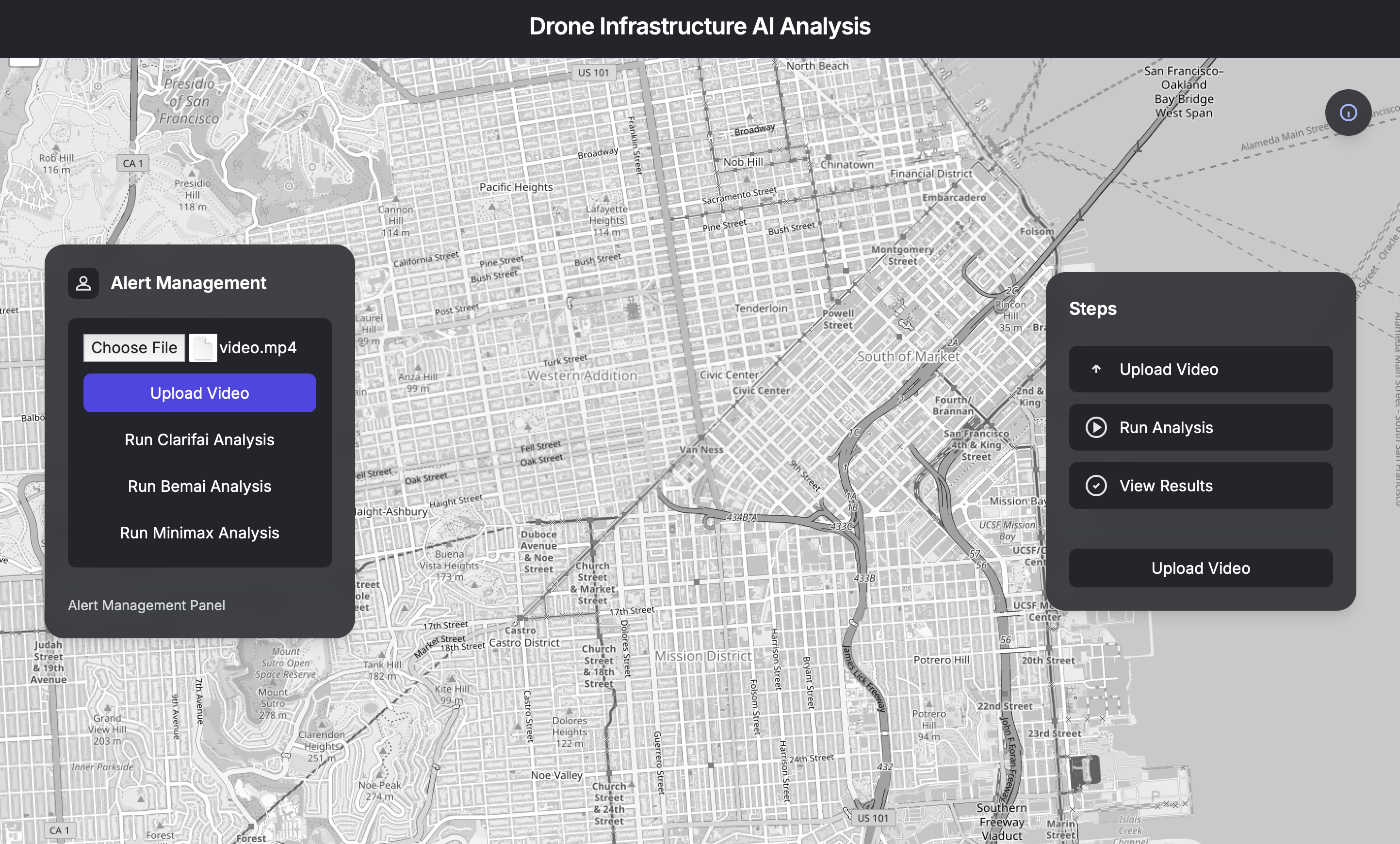This screenshot has height=844, width=1400.
Task: Click the US 101 shield near North Beach
Action: tap(593, 73)
